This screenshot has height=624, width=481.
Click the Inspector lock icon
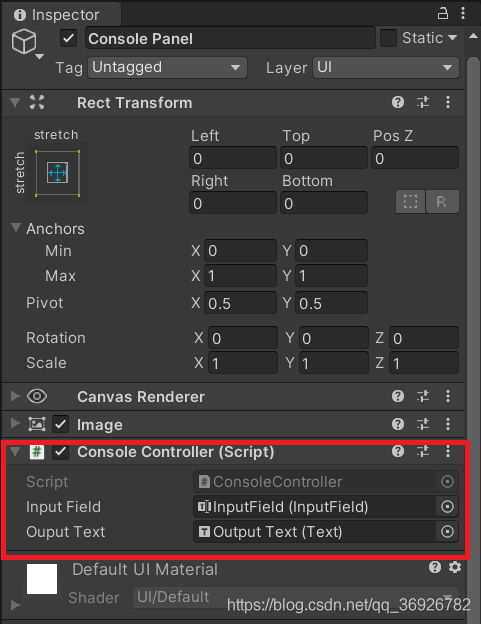tap(443, 14)
